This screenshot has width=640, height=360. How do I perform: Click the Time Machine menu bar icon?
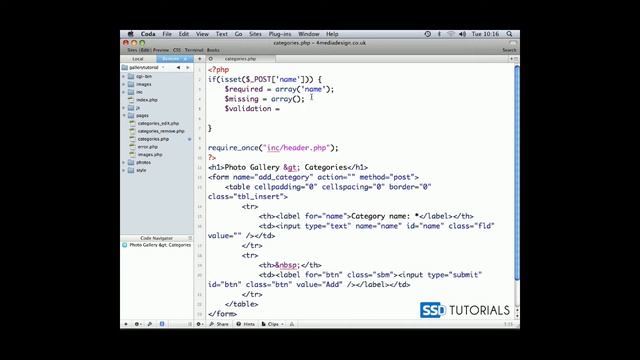(427, 34)
